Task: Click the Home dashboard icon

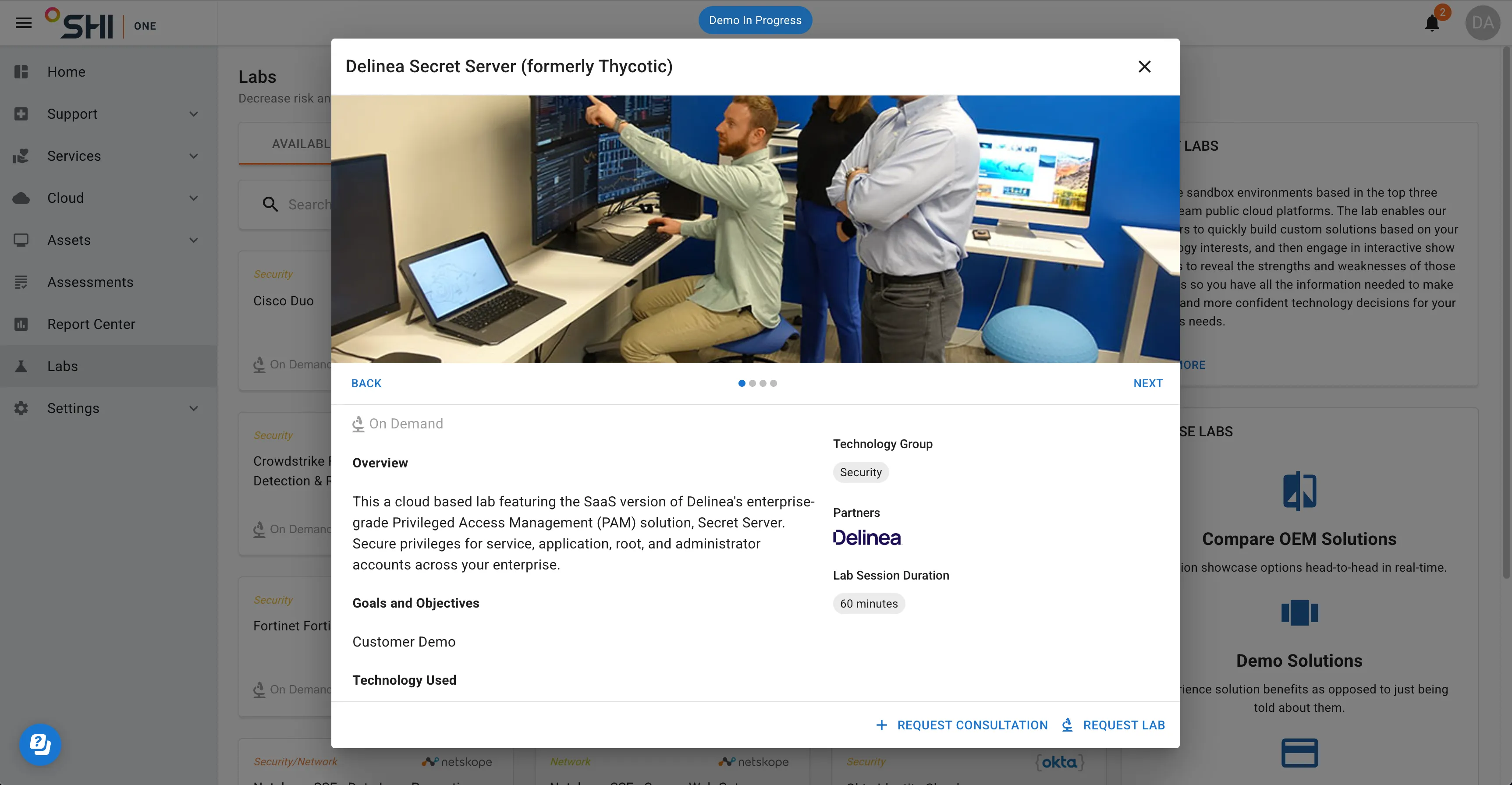Action: [x=21, y=71]
